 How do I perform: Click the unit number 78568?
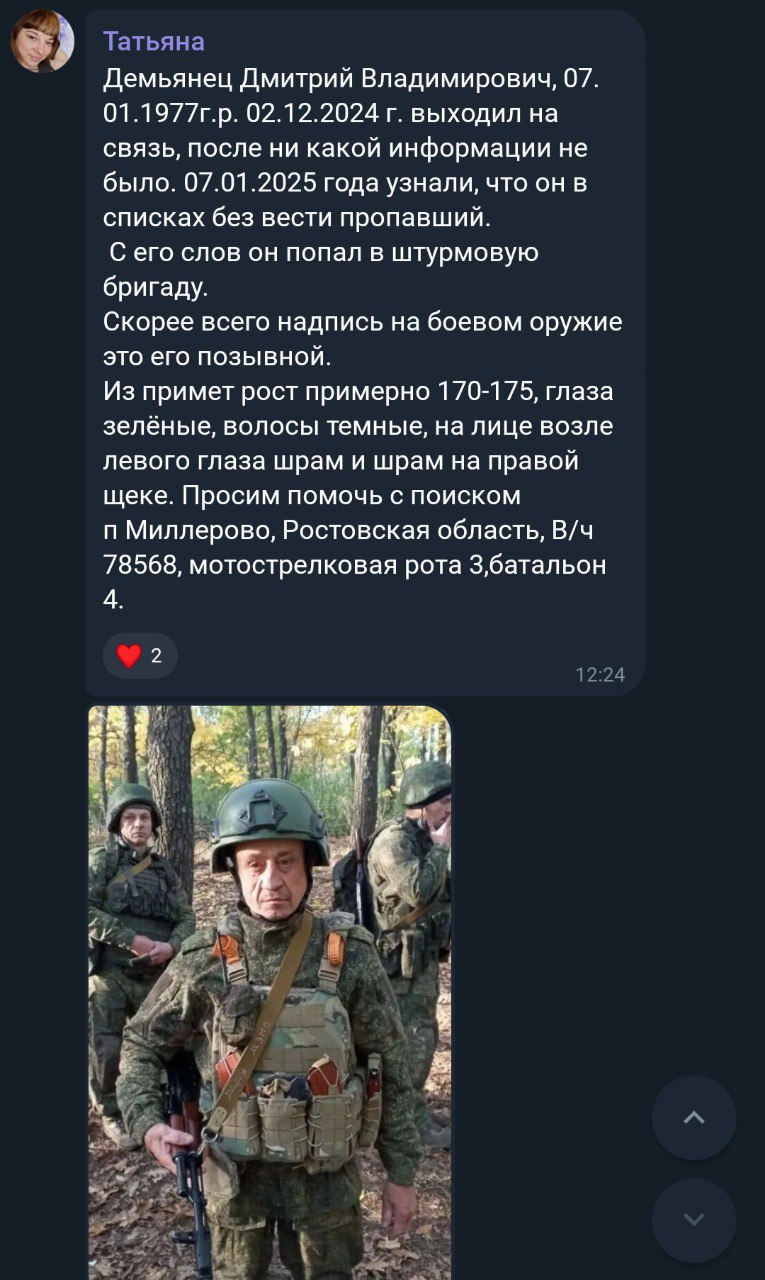[x=141, y=565]
